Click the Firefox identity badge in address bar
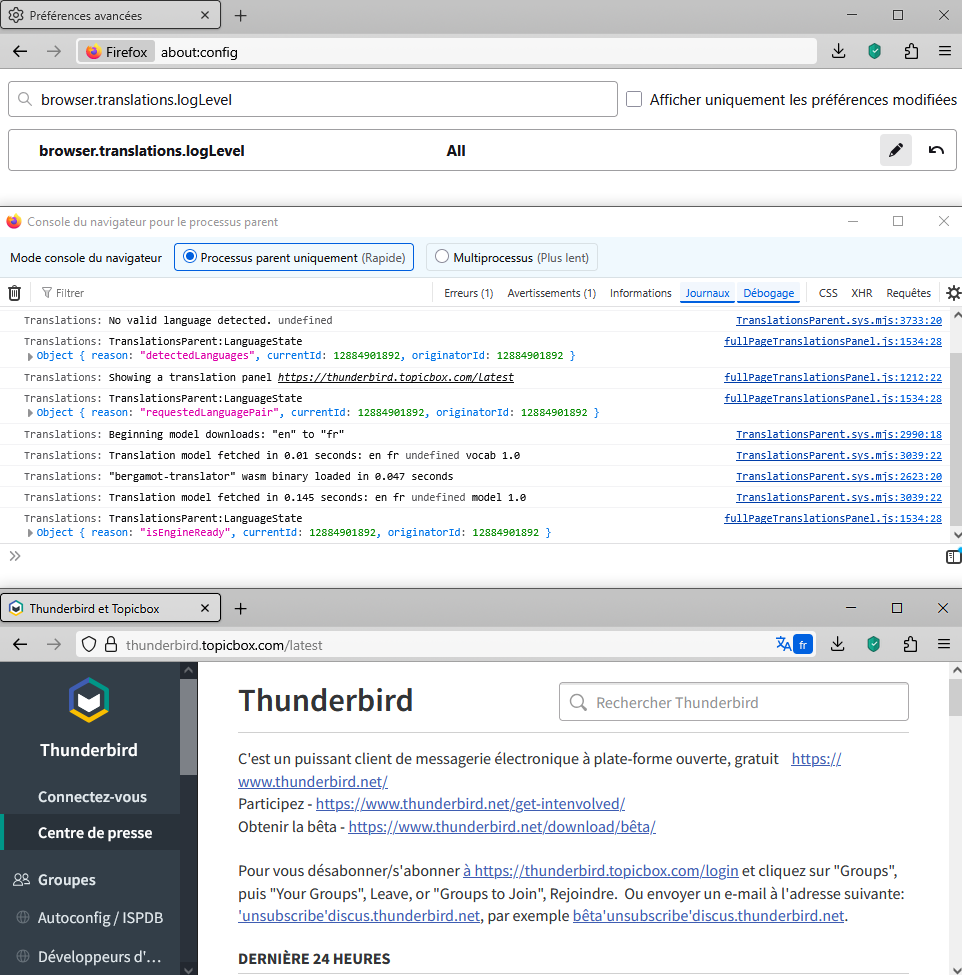 point(117,52)
